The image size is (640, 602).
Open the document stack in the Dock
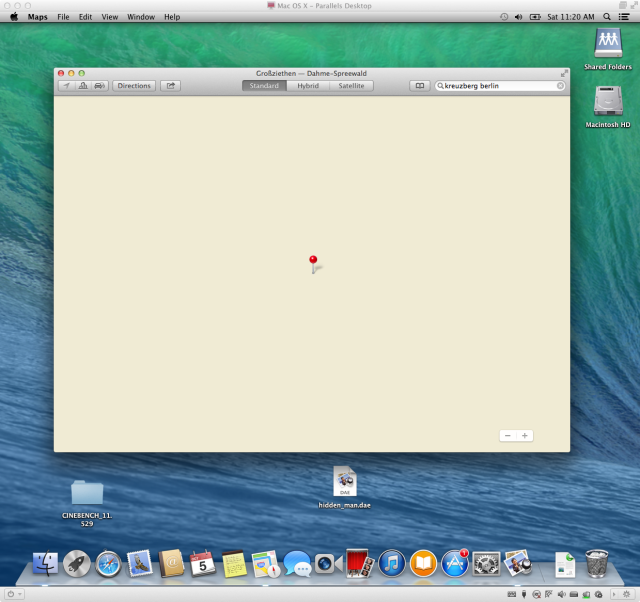565,564
